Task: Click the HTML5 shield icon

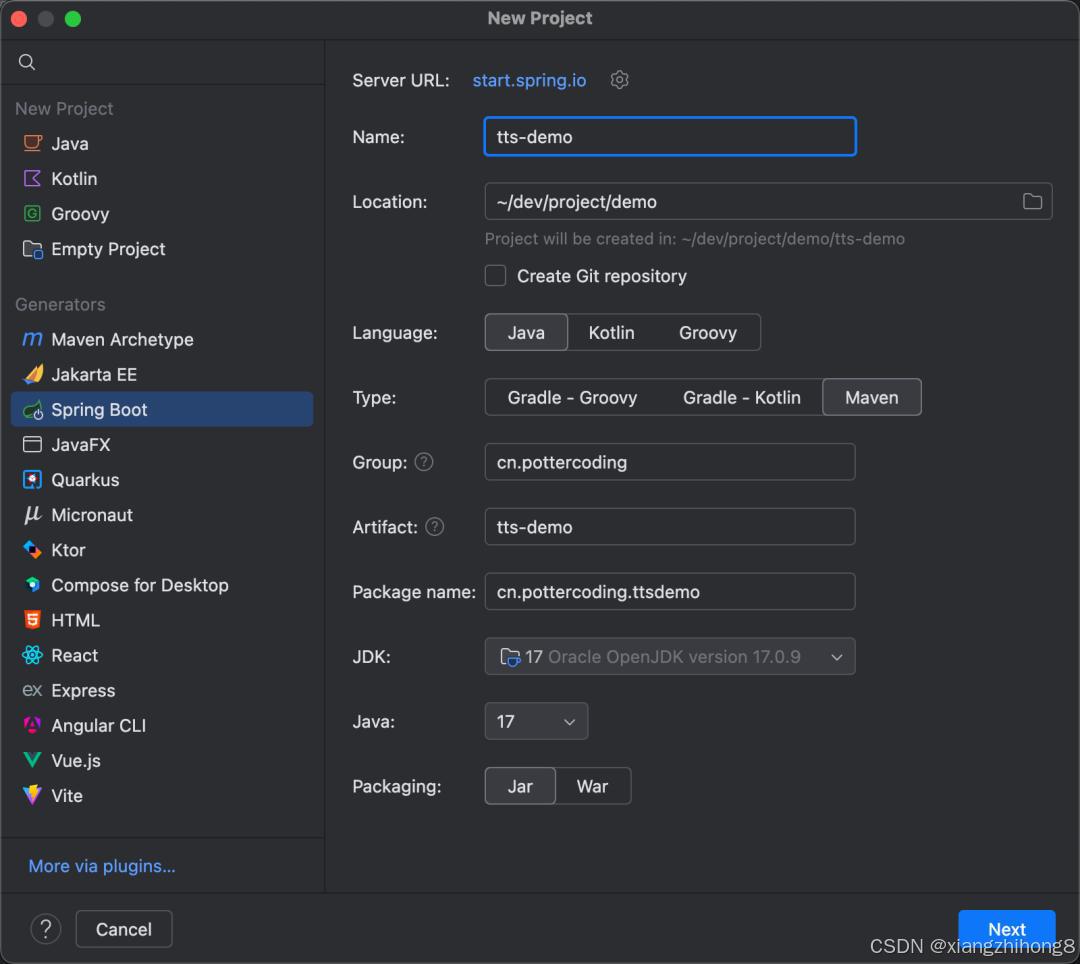Action: tap(32, 620)
